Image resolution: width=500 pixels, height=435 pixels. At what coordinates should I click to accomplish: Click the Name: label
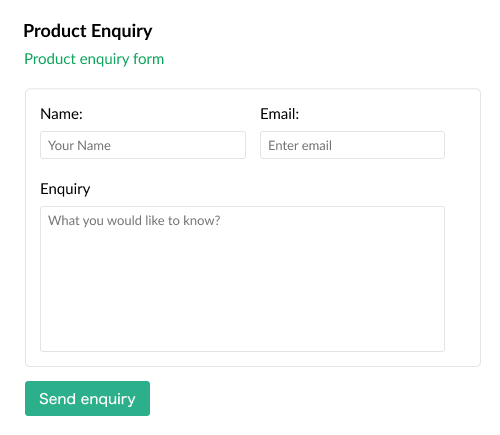(x=61, y=114)
